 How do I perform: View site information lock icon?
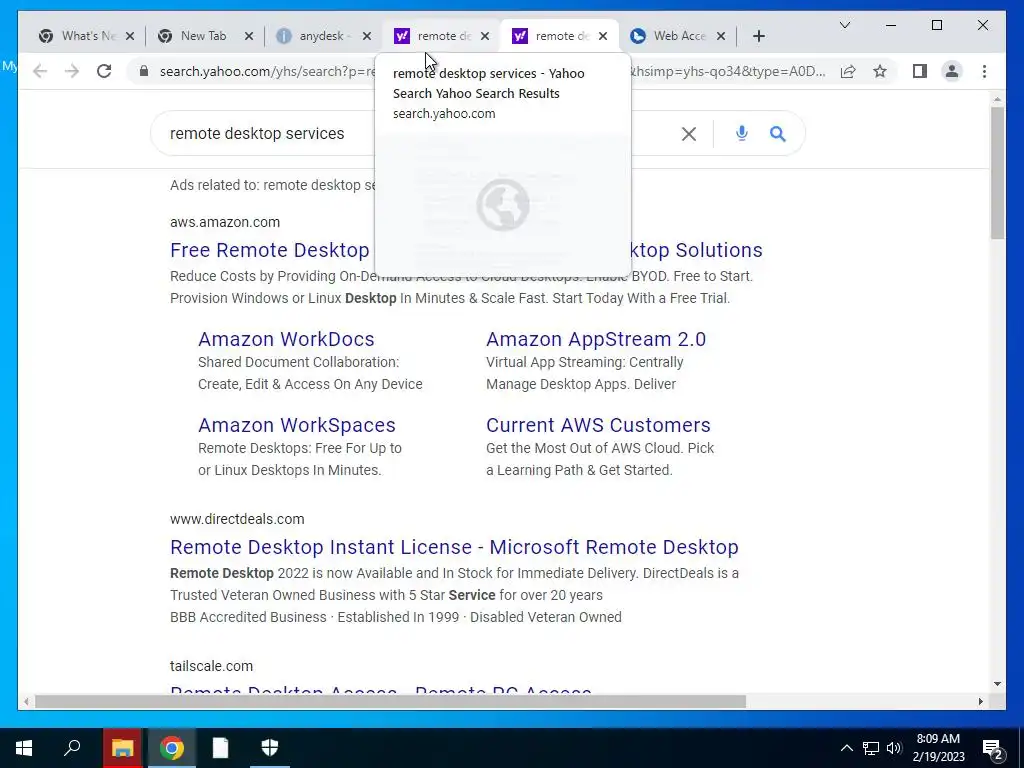[x=144, y=71]
